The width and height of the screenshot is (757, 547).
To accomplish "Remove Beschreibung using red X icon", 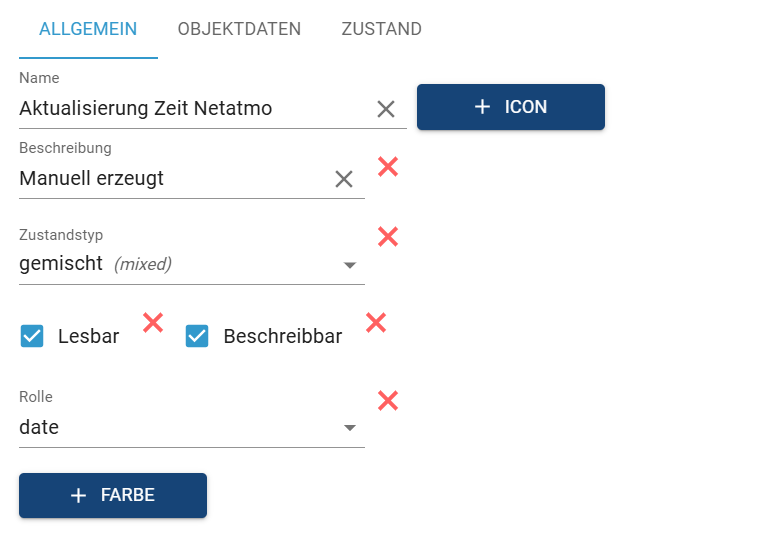I will 388,167.
